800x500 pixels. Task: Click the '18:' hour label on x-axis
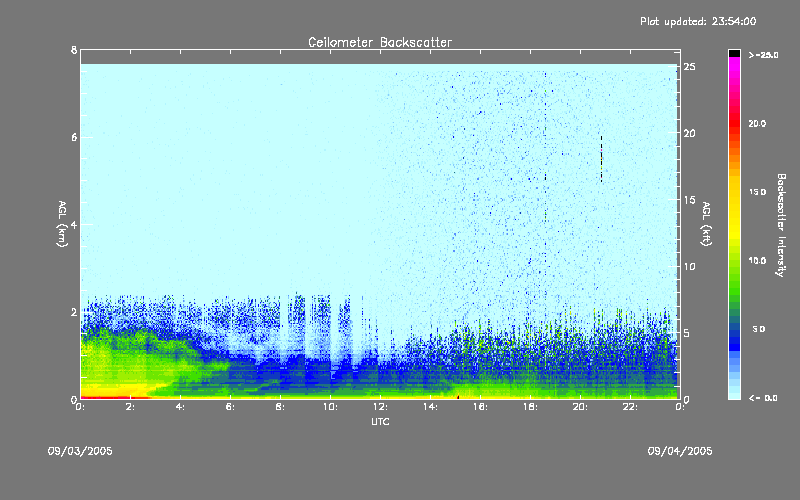530,407
